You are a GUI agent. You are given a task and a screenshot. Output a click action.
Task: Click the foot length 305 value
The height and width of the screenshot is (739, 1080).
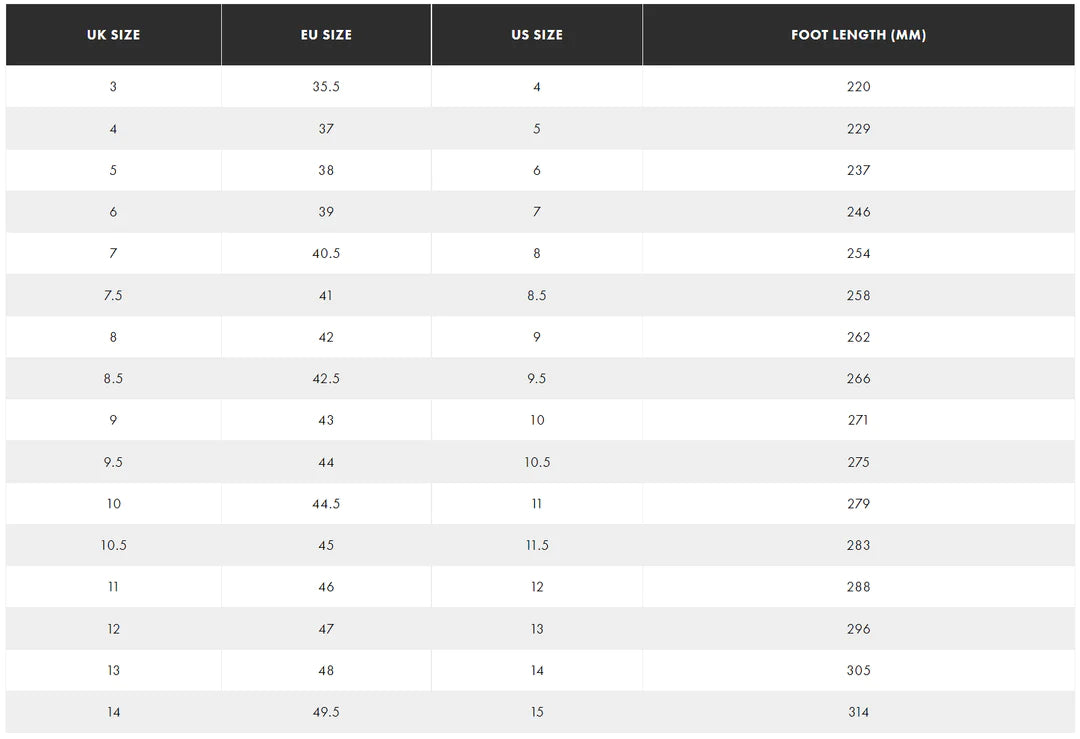click(x=858, y=671)
